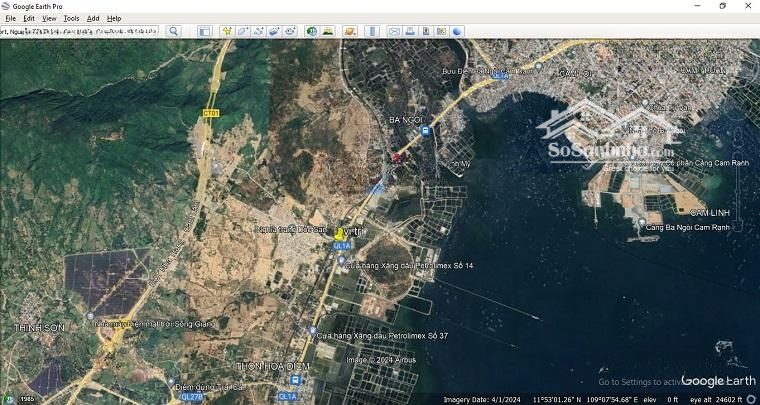The width and height of the screenshot is (760, 405).
Task: Start the Record a Tour tool
Action: click(290, 31)
